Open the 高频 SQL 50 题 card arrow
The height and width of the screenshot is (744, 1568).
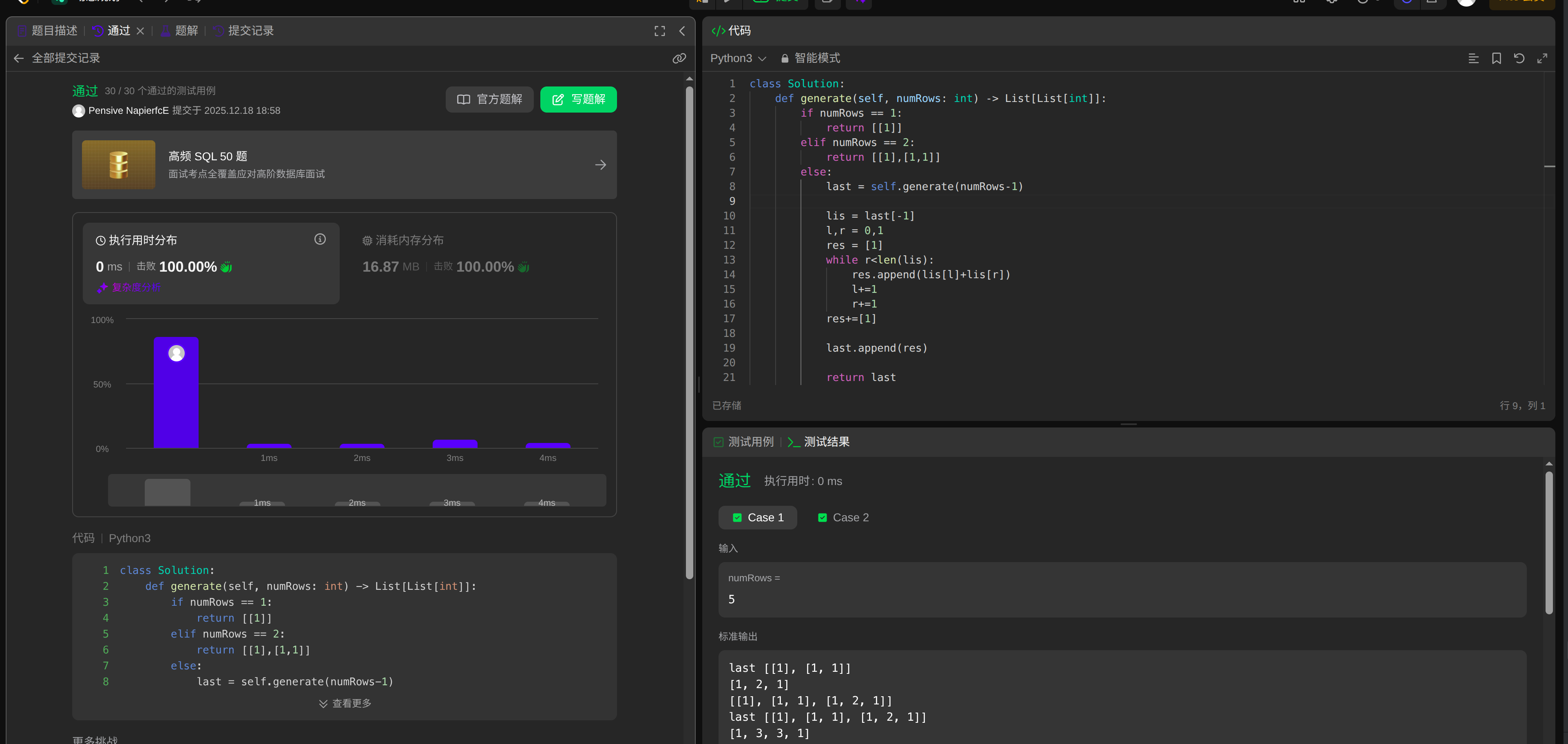click(600, 165)
